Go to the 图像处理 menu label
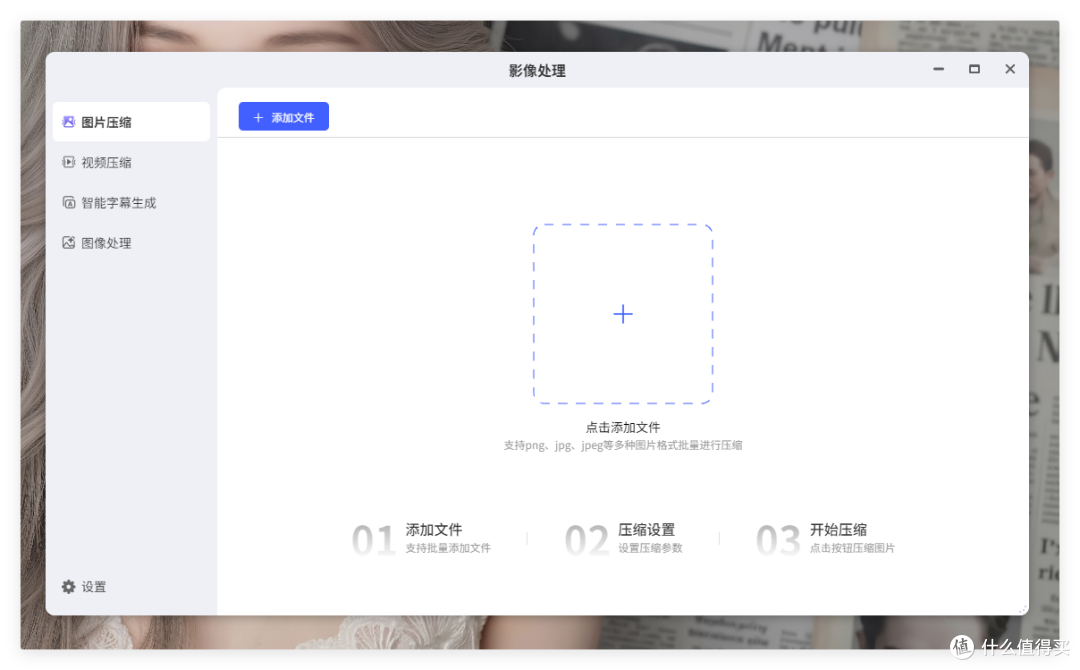The image size is (1080, 670). pyautogui.click(x=106, y=243)
